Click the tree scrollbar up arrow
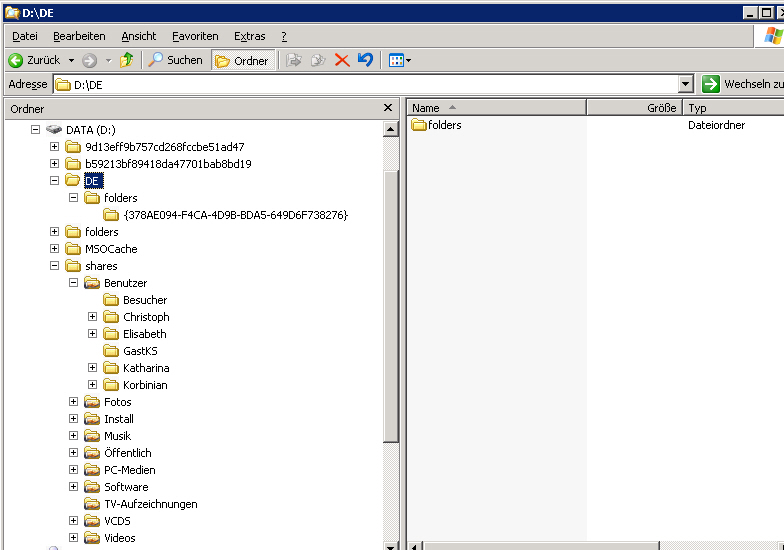The image size is (784, 550). 390,130
